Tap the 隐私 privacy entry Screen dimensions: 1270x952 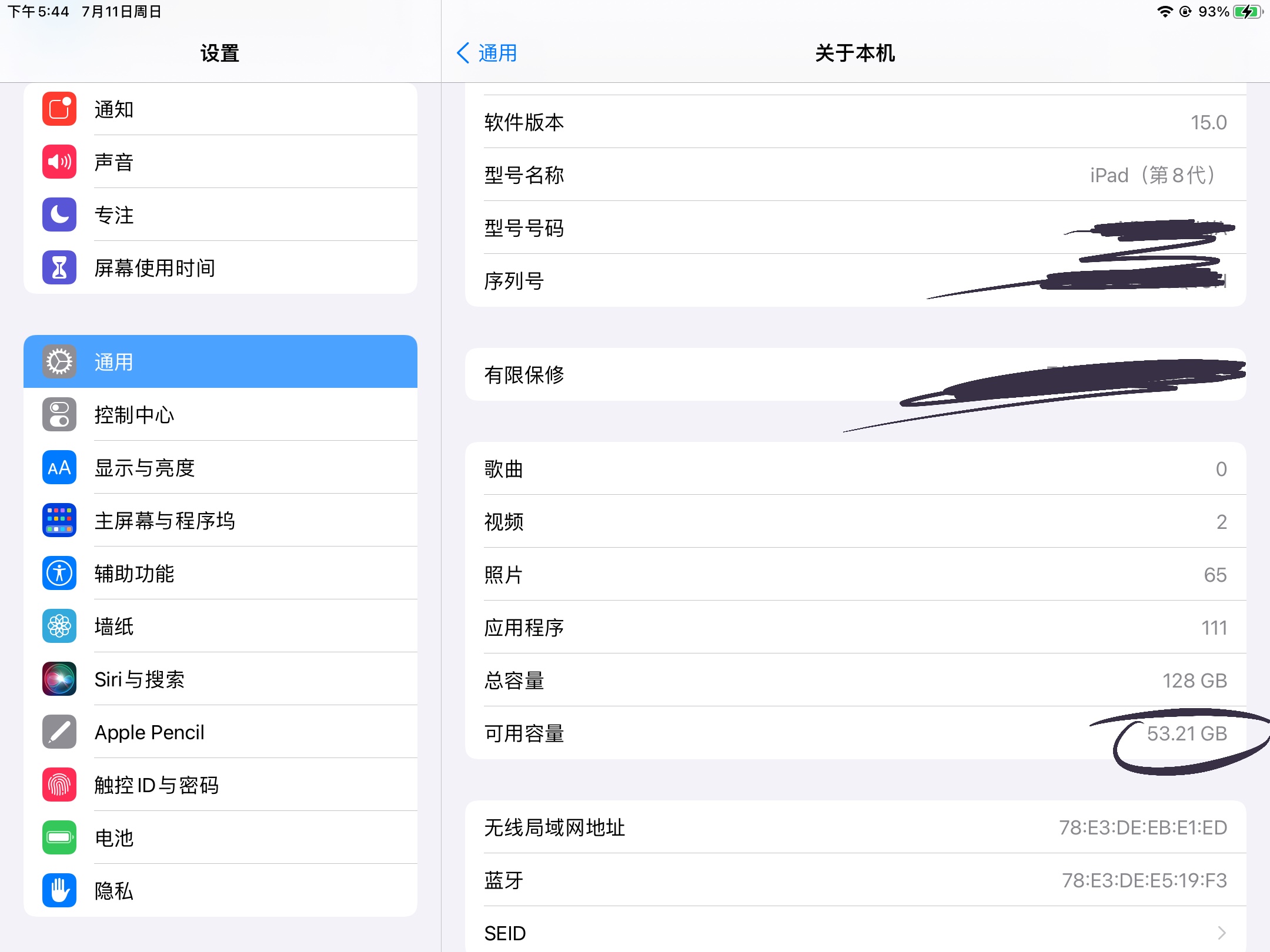(x=115, y=891)
